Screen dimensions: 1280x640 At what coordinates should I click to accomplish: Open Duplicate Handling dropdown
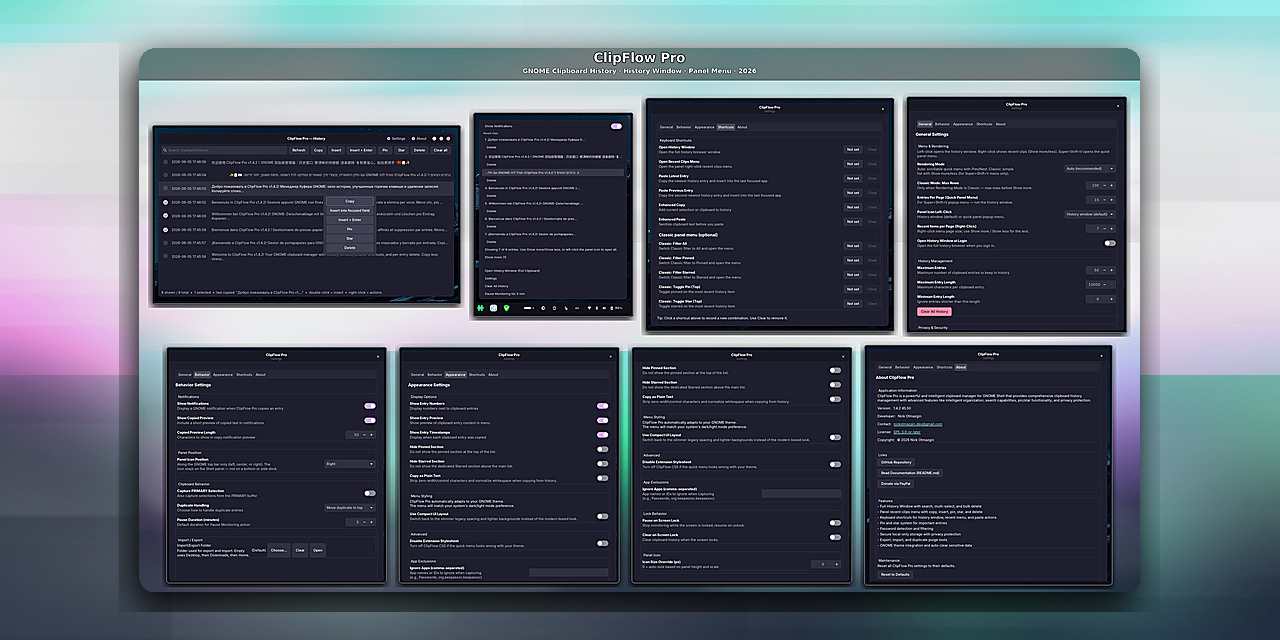pos(350,508)
